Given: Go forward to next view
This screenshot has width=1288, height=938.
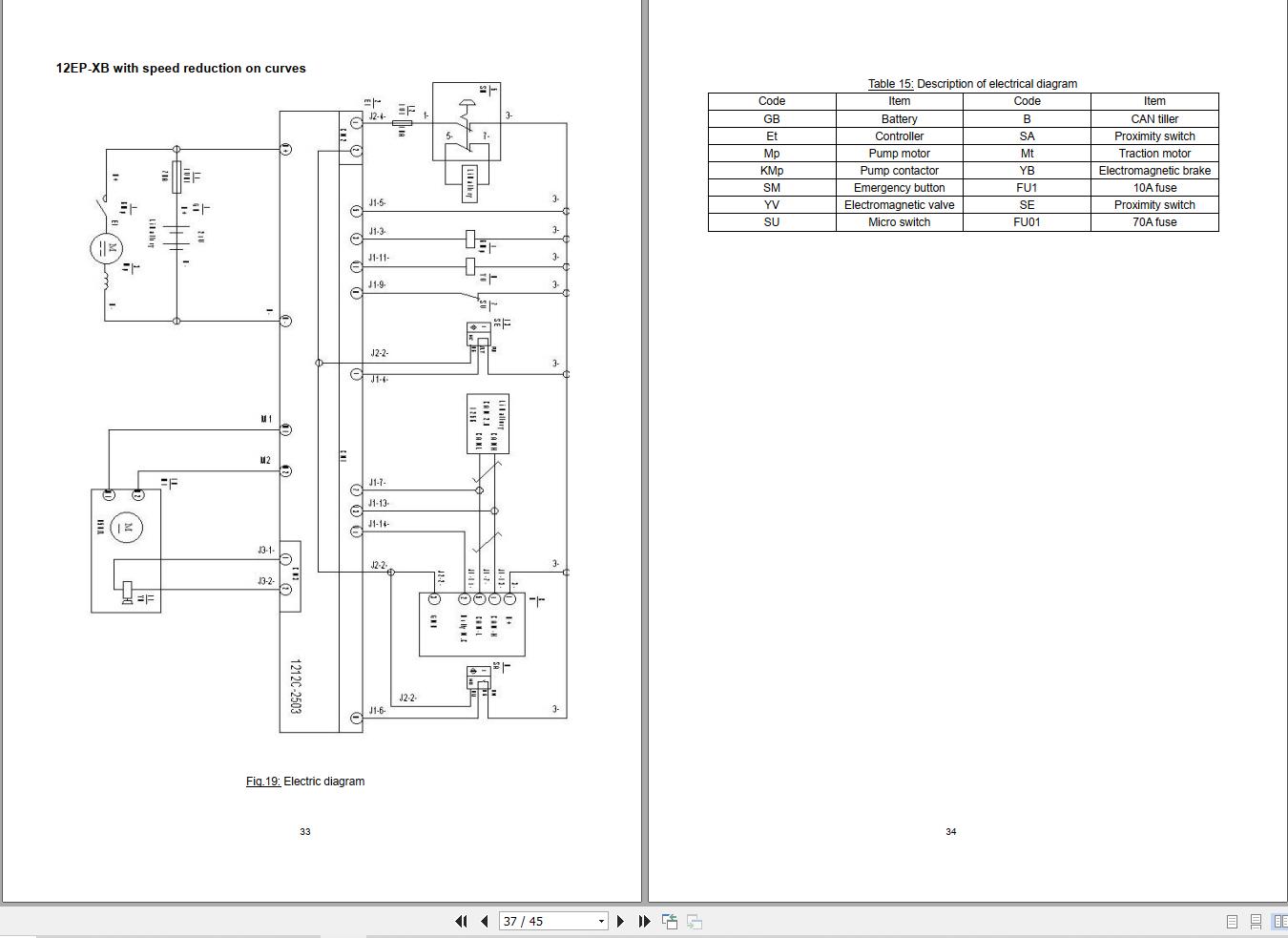Looking at the screenshot, I should pos(695,921).
